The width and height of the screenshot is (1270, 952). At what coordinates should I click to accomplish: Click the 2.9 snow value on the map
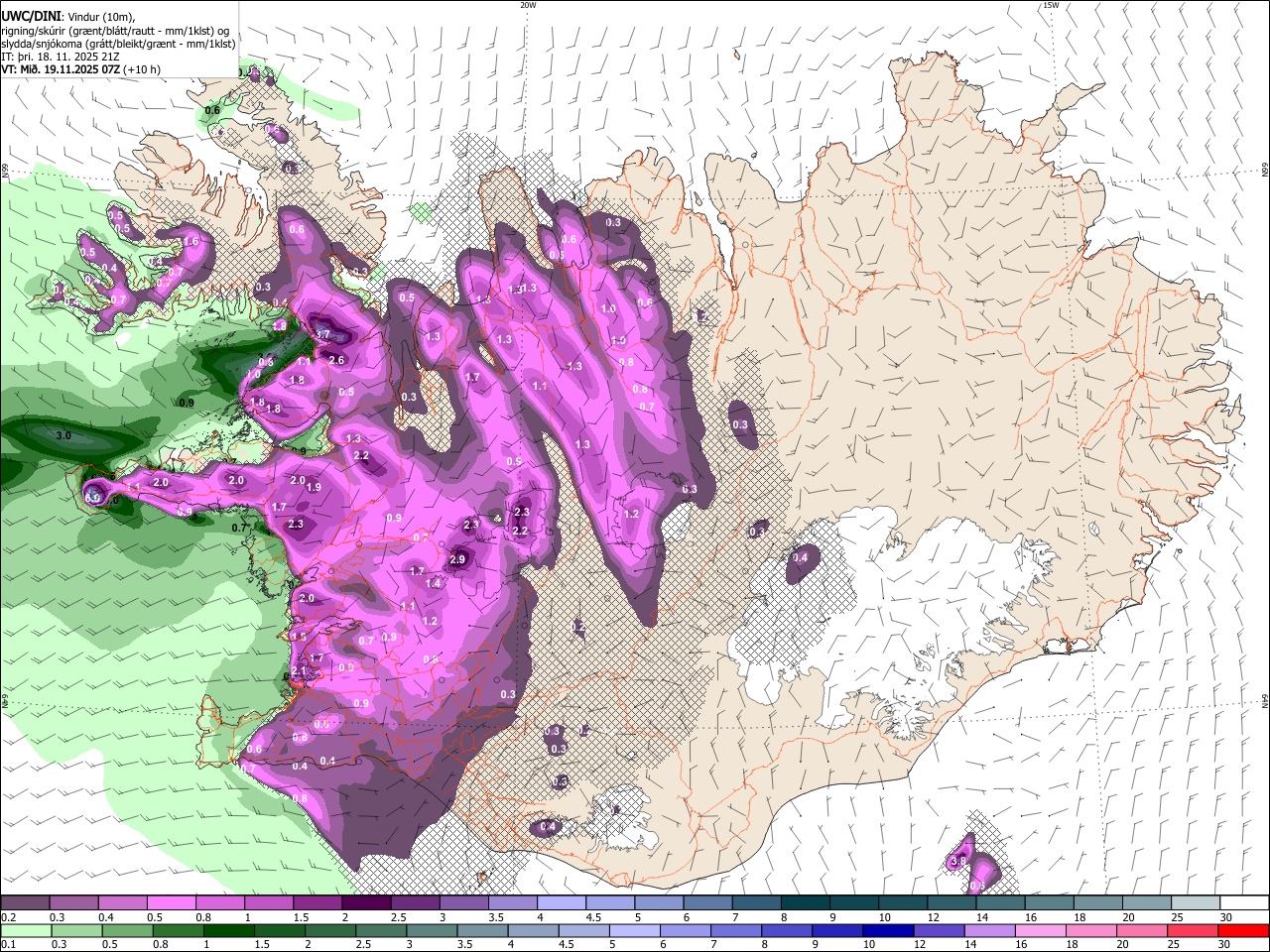(457, 560)
